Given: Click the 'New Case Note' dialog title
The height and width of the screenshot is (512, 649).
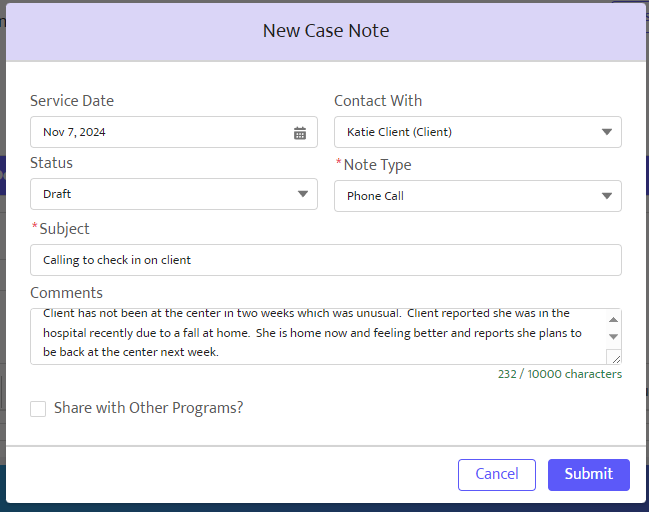Looking at the screenshot, I should pos(326,31).
